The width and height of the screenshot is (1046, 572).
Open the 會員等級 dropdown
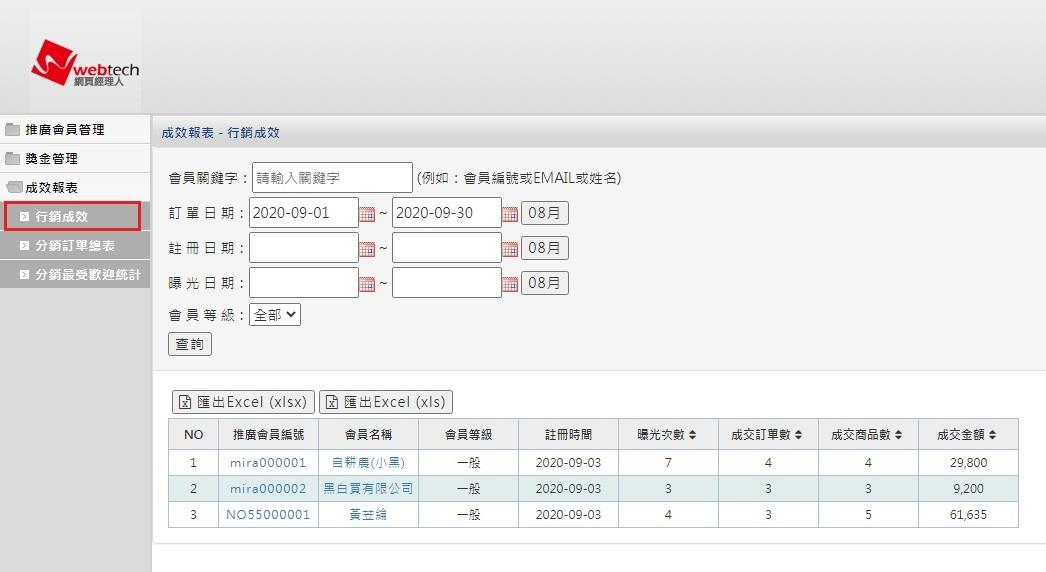tap(275, 314)
